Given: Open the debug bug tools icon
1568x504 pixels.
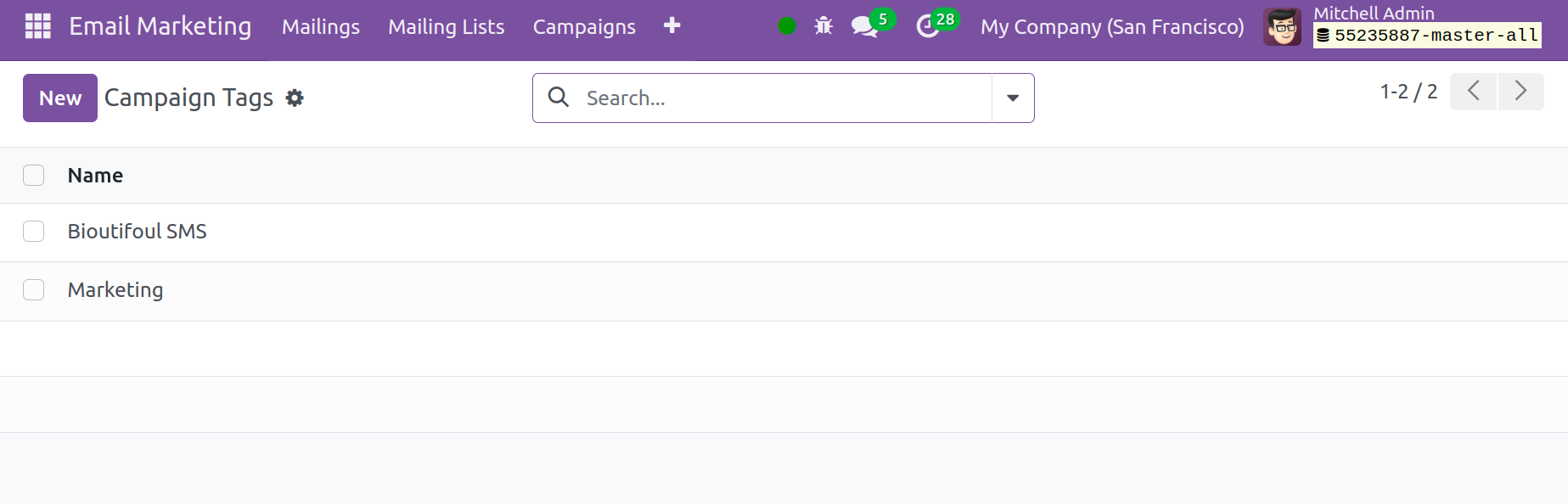Looking at the screenshot, I should point(823,26).
